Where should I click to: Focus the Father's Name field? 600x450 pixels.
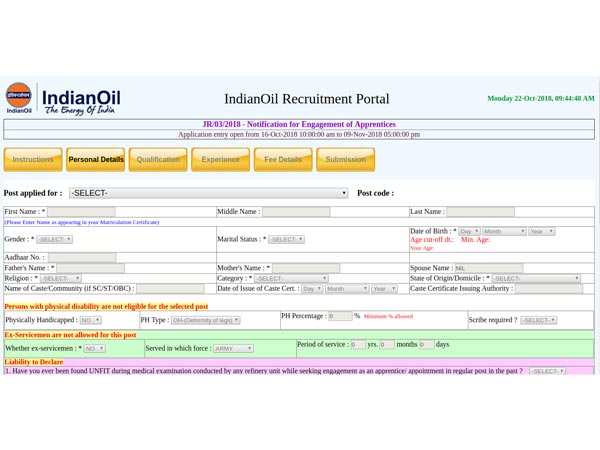[90, 268]
